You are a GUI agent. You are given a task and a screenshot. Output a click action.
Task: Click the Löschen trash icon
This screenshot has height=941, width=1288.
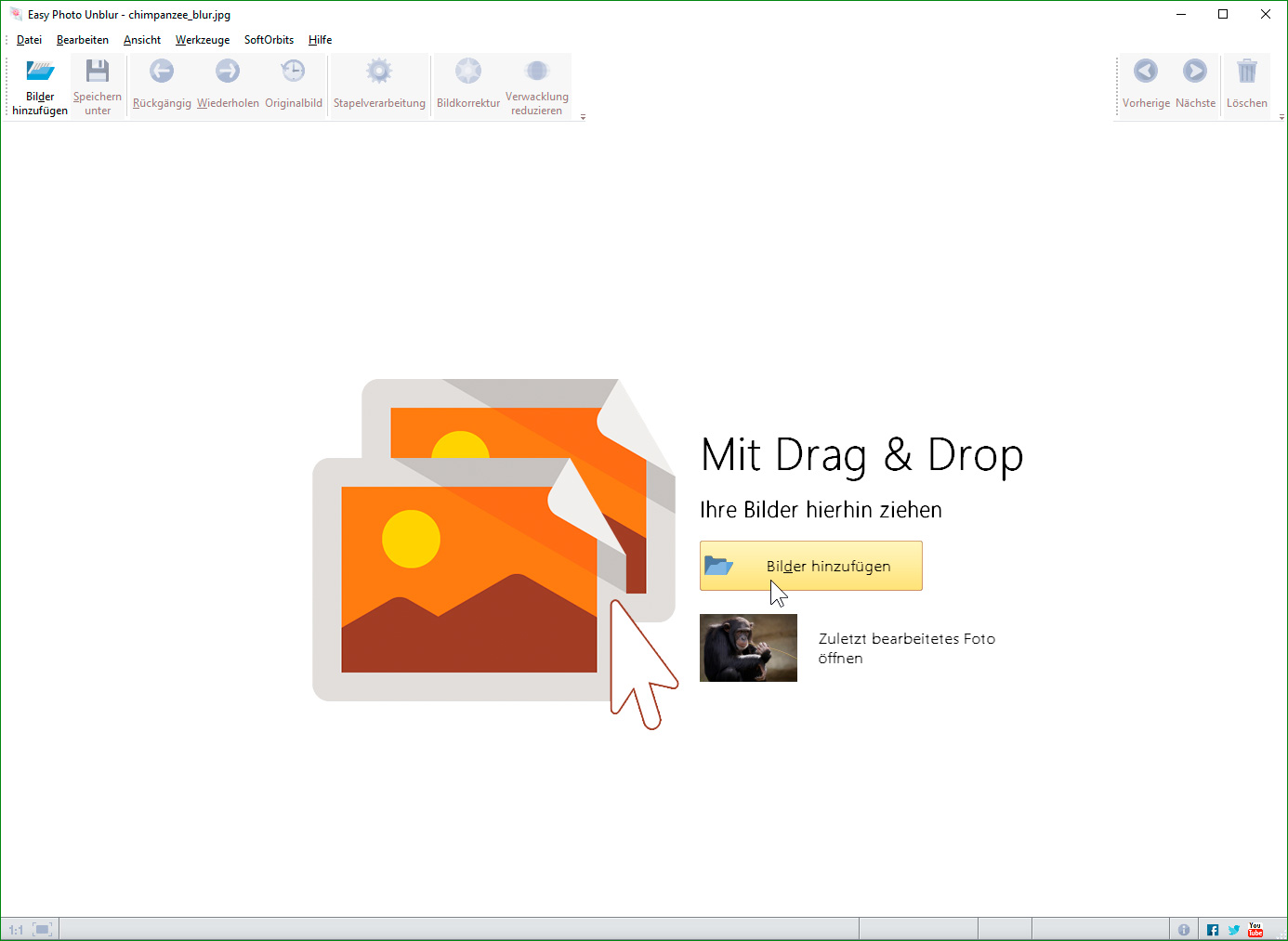tap(1246, 72)
